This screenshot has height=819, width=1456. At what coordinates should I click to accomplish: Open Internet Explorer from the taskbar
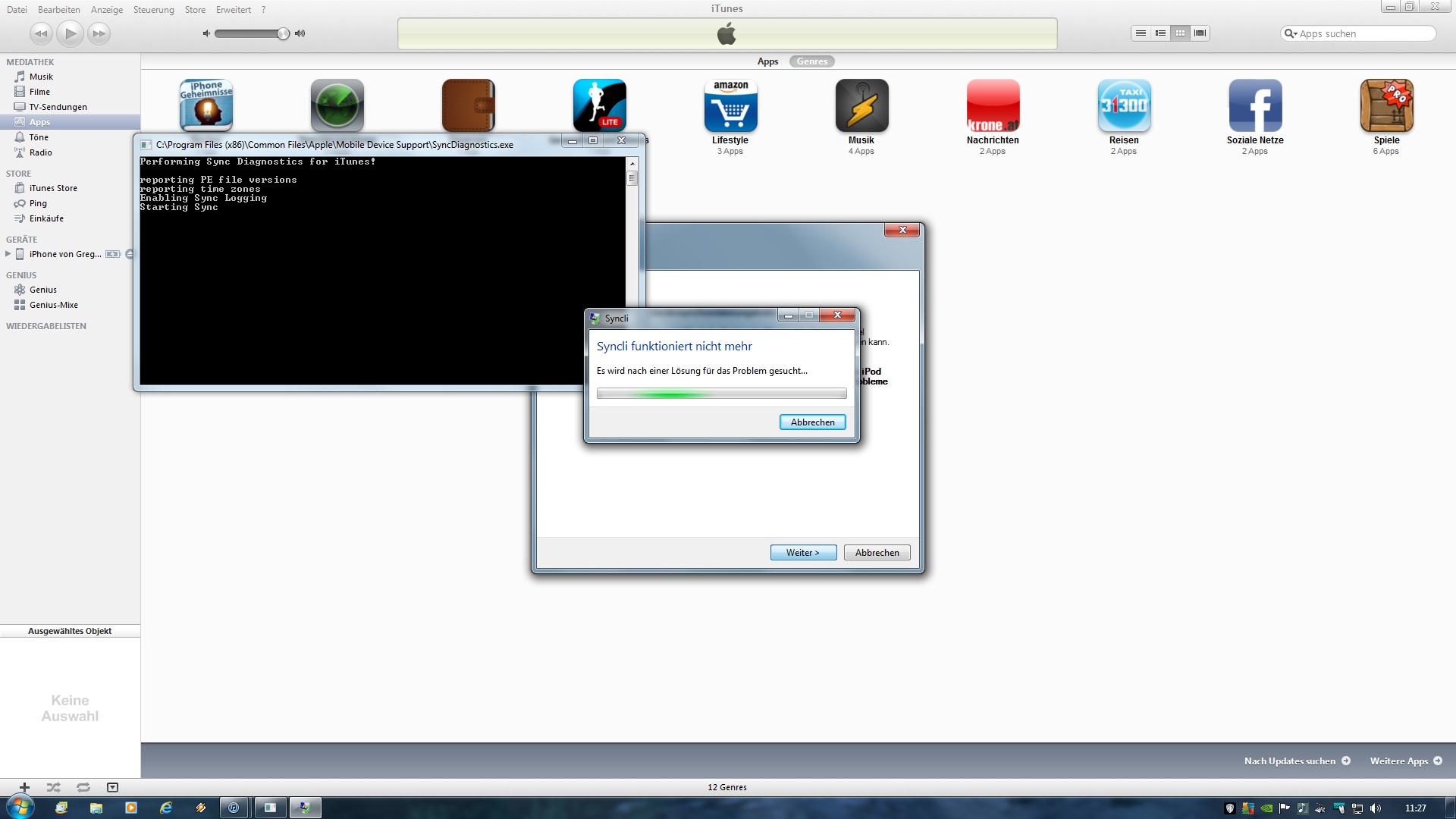click(x=165, y=808)
